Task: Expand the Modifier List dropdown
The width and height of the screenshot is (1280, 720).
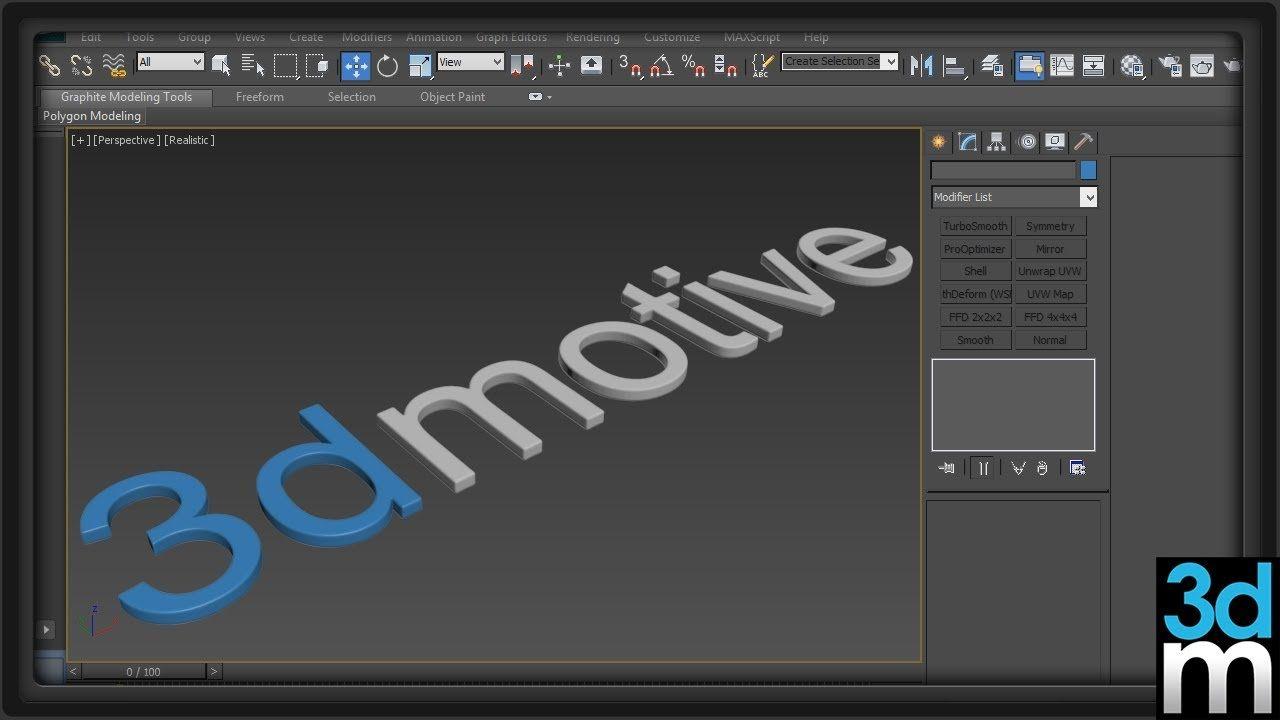Action: pyautogui.click(x=1014, y=197)
